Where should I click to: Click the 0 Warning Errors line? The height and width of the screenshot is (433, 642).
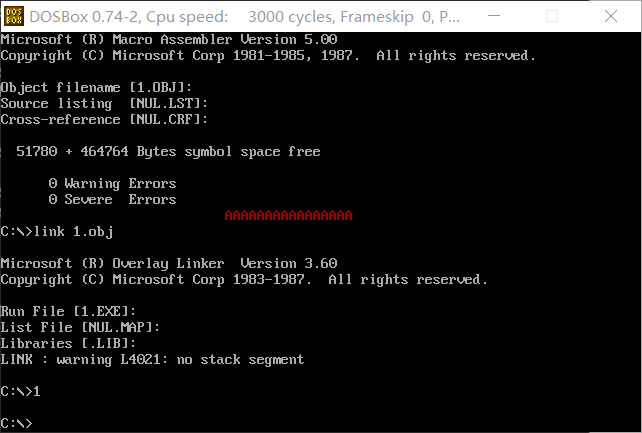[112, 184]
